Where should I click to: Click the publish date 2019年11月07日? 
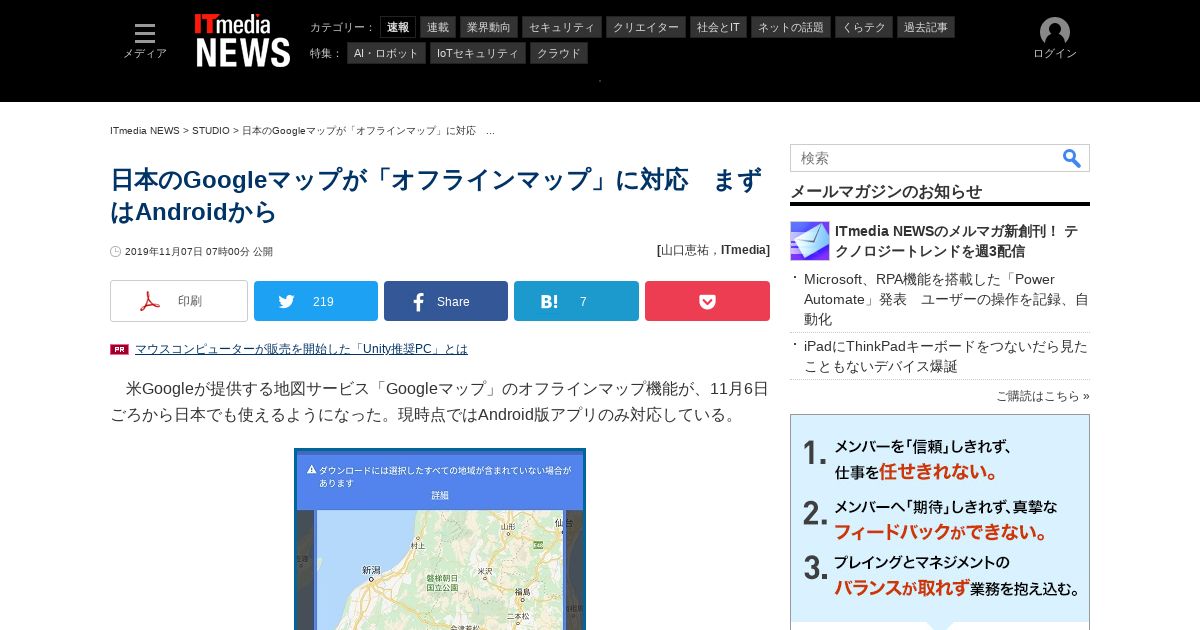pos(199,252)
